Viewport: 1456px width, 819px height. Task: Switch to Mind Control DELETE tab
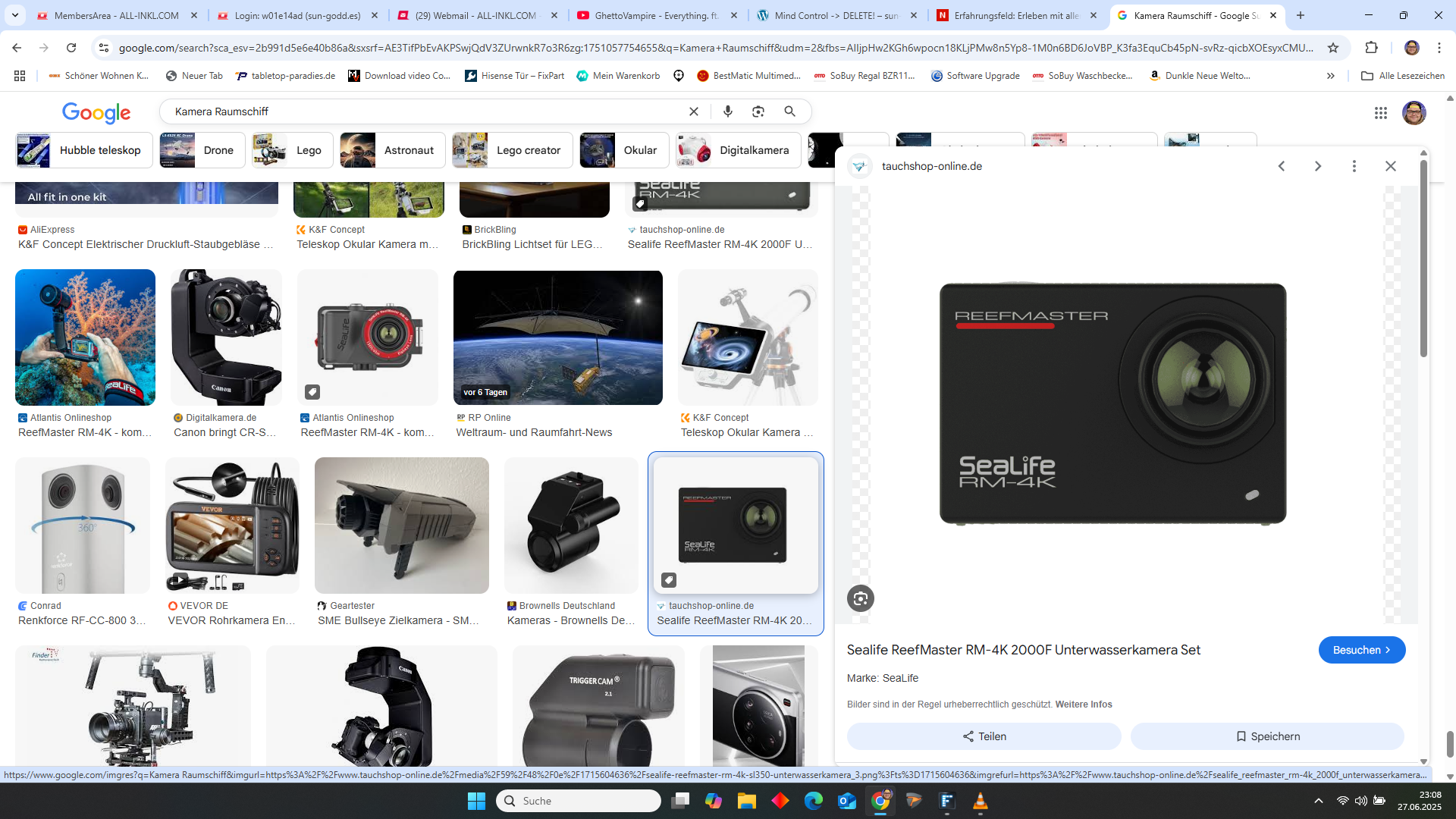coord(836,15)
